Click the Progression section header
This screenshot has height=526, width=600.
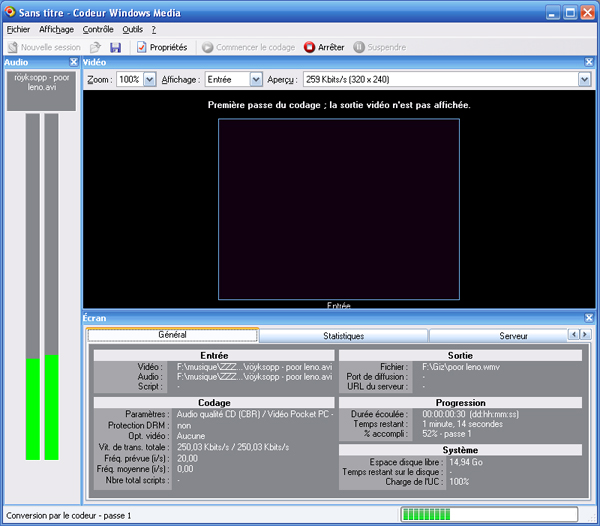pyautogui.click(x=460, y=402)
